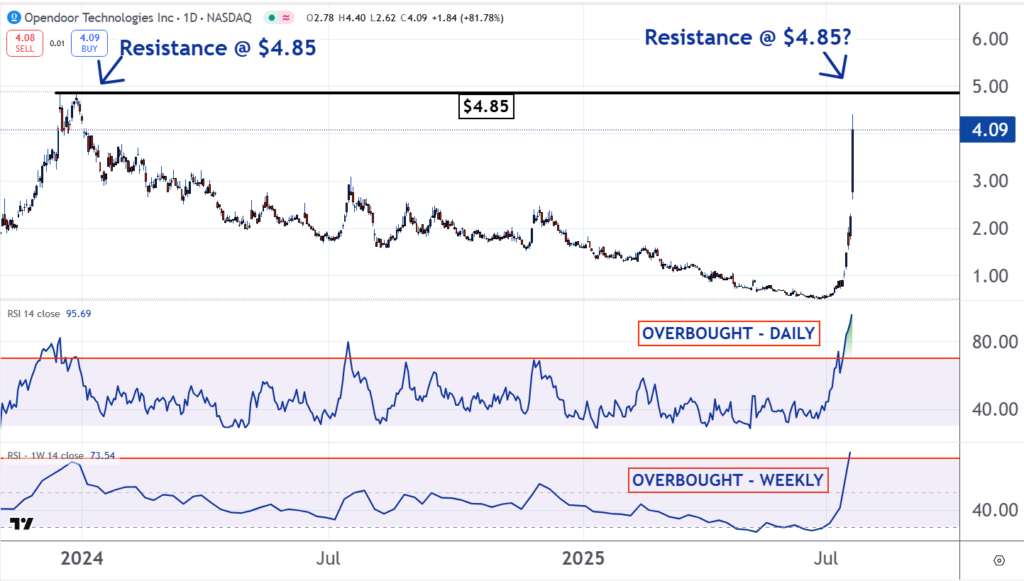This screenshot has height=581, width=1024.
Task: Click the 2025 label on time axis
Action: click(583, 559)
